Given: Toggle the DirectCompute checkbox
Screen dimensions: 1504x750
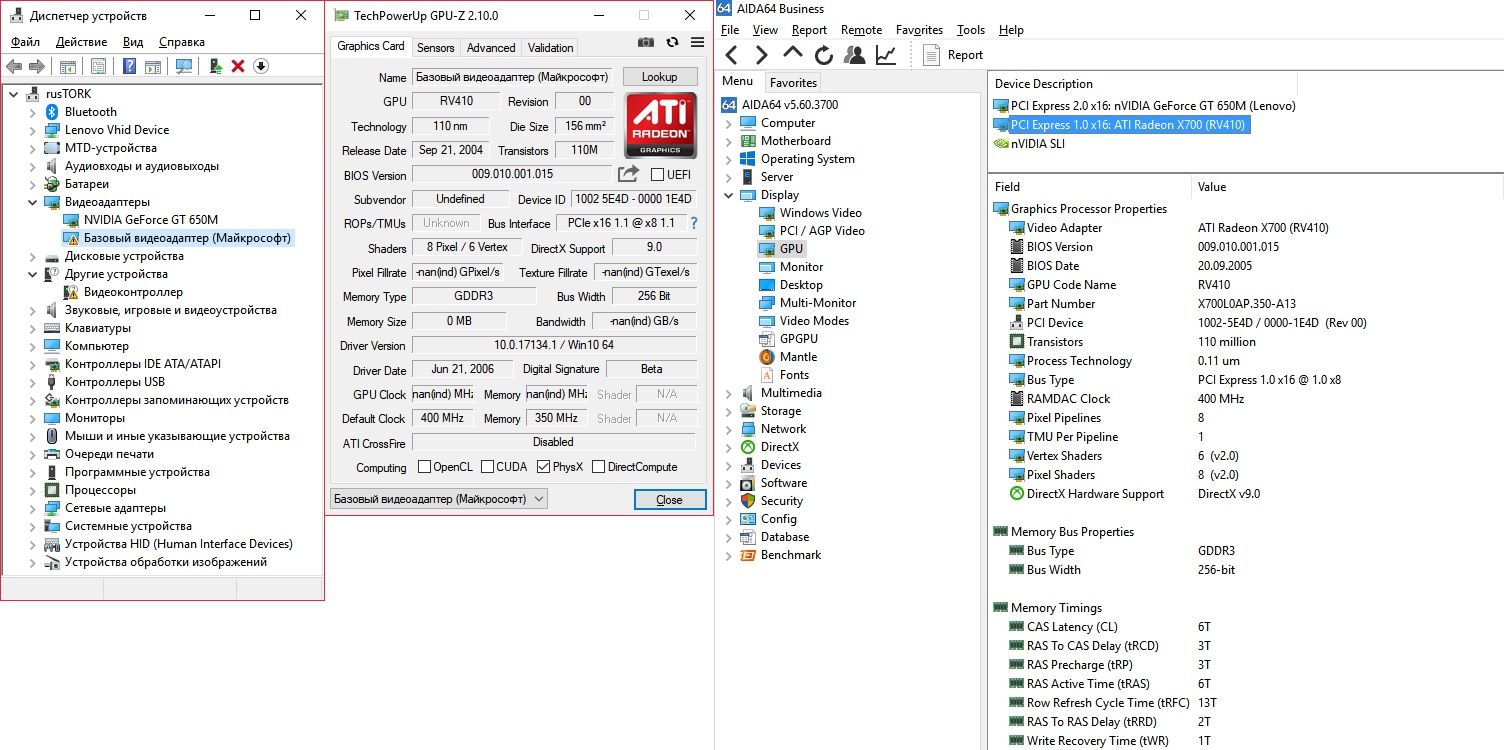Looking at the screenshot, I should (598, 467).
